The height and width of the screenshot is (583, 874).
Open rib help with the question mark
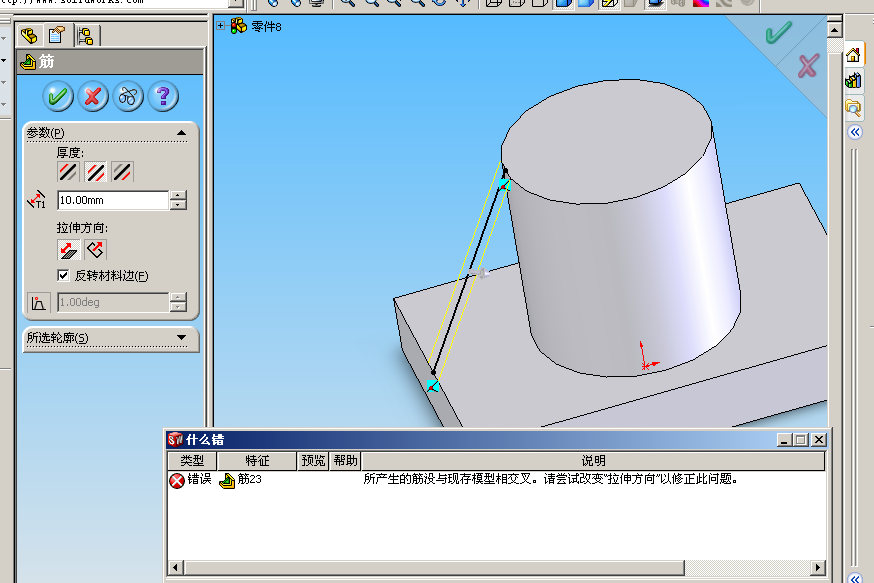click(163, 96)
